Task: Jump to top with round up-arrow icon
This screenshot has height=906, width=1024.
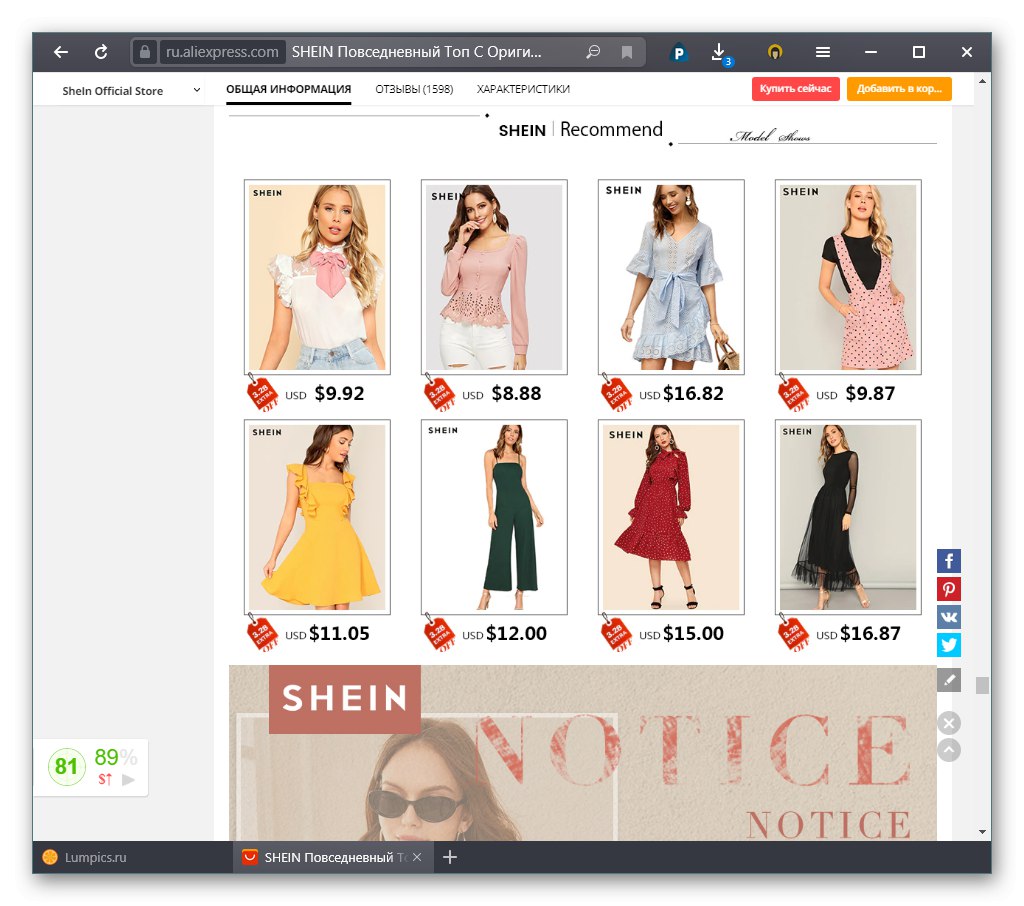Action: [949, 750]
